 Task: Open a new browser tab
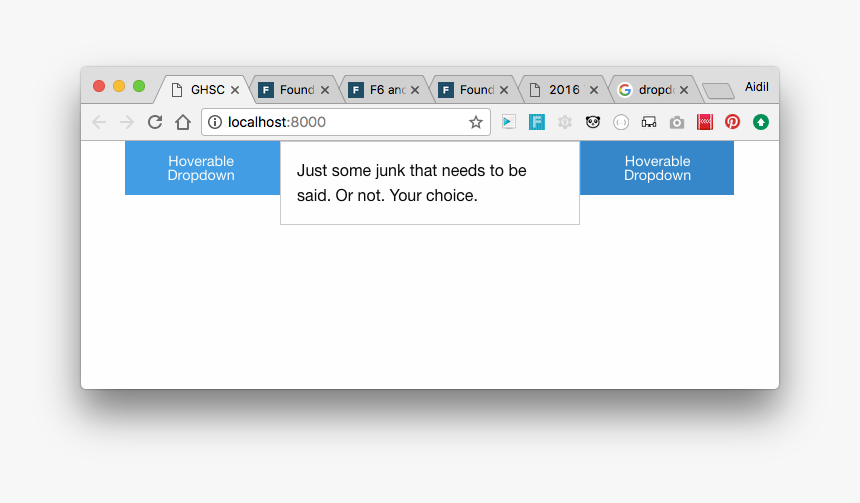click(x=718, y=91)
